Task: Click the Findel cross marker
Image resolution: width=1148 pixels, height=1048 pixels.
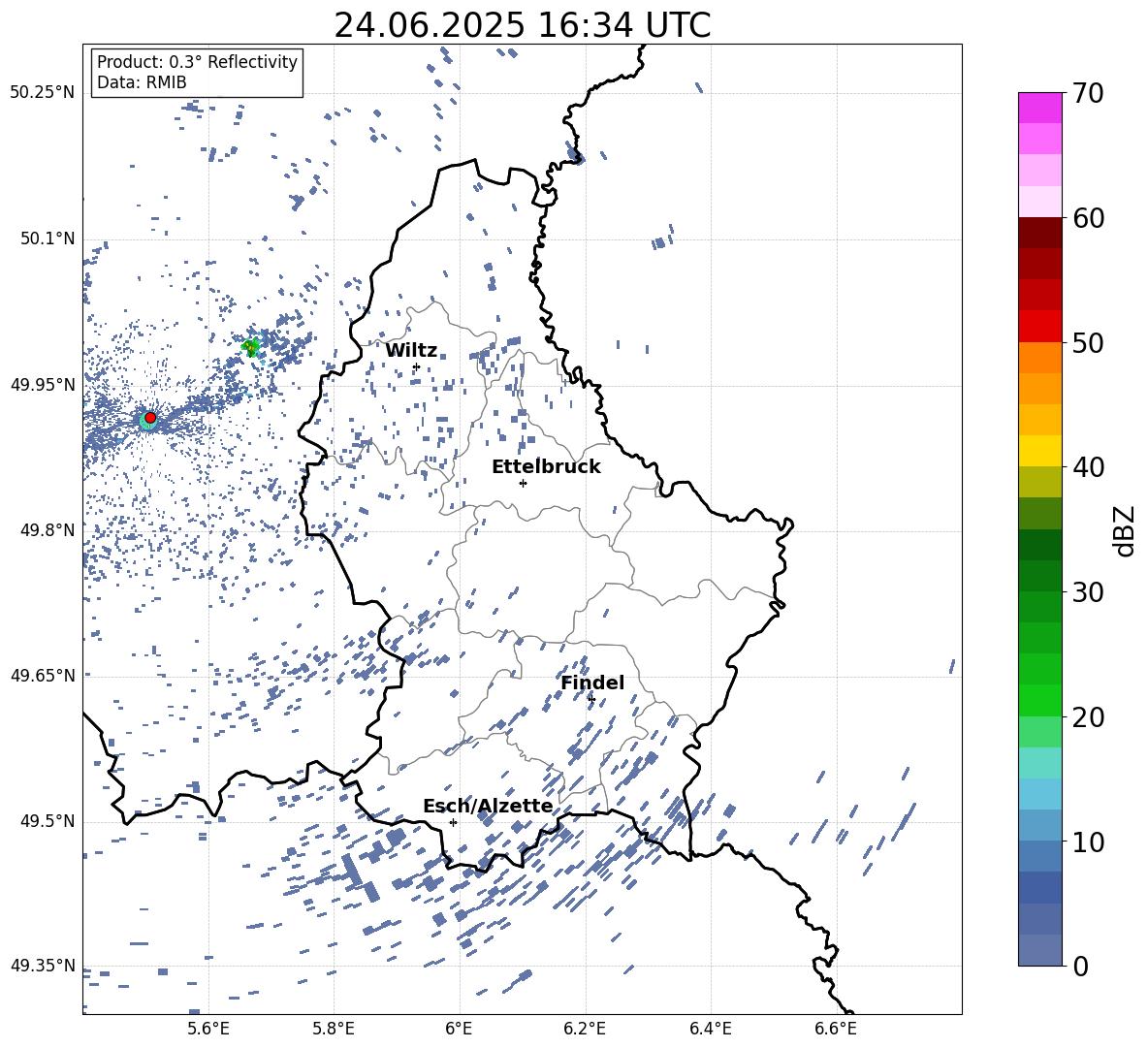Action: (590, 699)
